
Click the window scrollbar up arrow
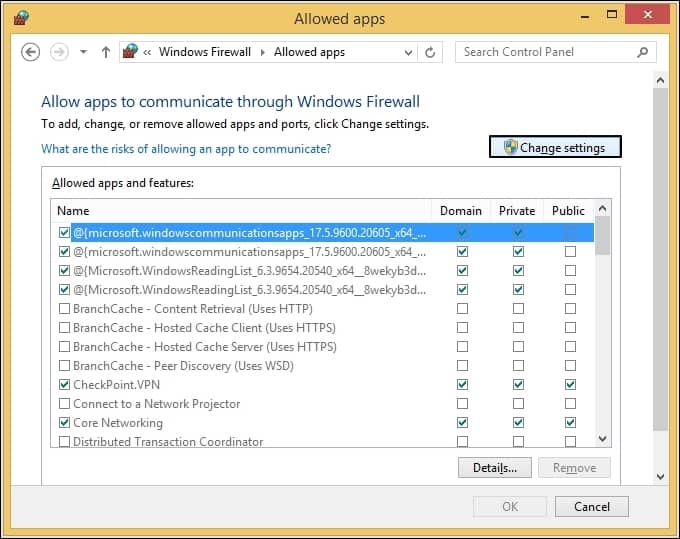pos(660,80)
